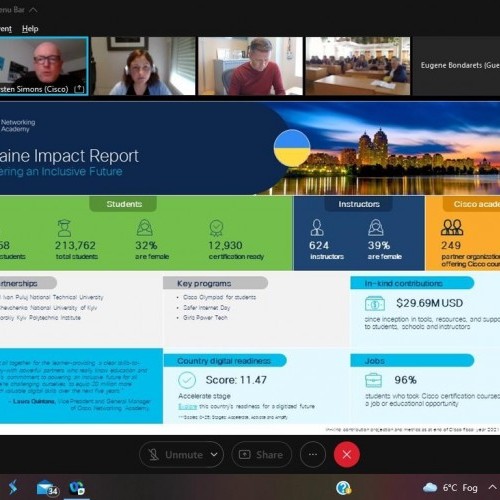Expand the system tray hidden icons chevron
Viewport: 500px width, 500px height.
click(x=493, y=487)
